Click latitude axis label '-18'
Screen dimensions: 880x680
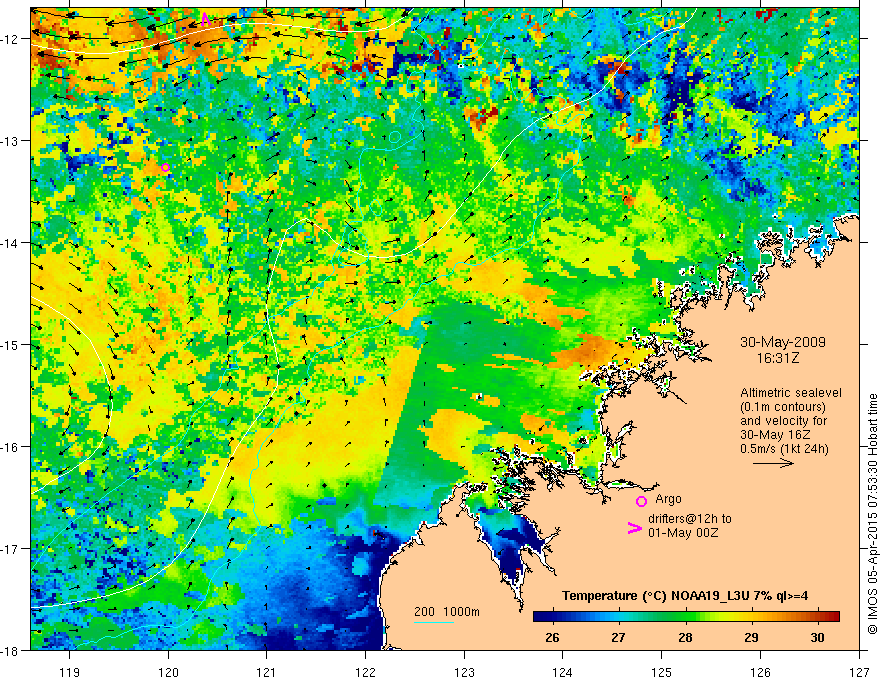point(11,650)
